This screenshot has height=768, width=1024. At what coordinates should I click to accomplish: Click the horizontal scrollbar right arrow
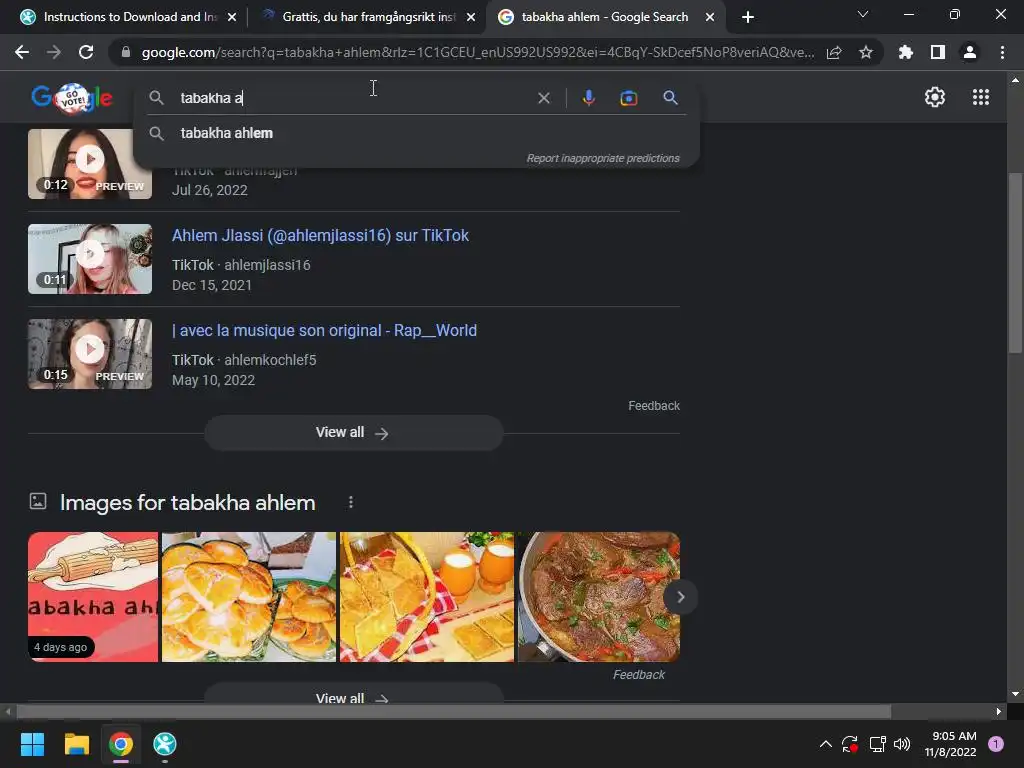click(x=999, y=711)
